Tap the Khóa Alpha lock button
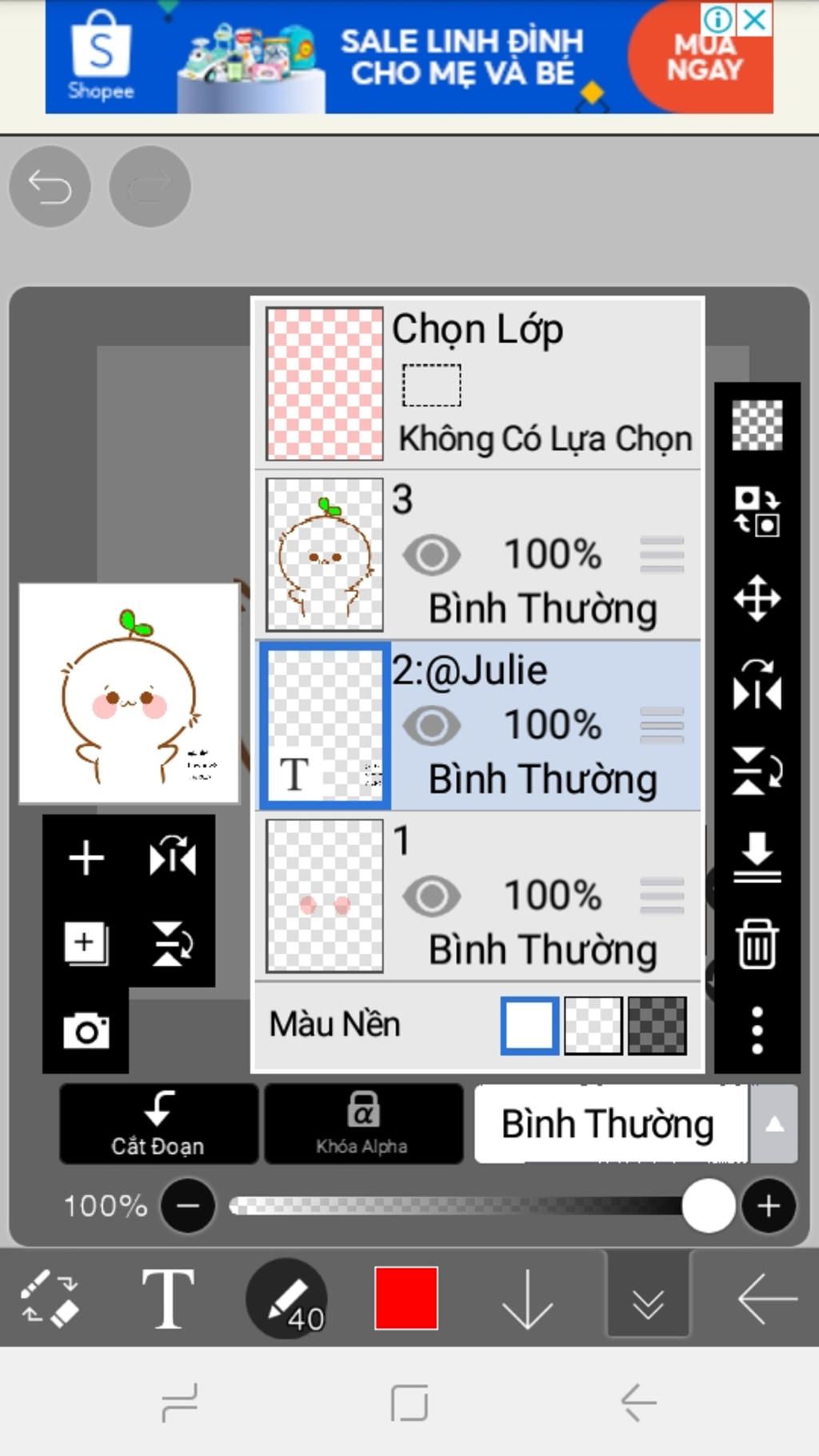 (363, 1124)
